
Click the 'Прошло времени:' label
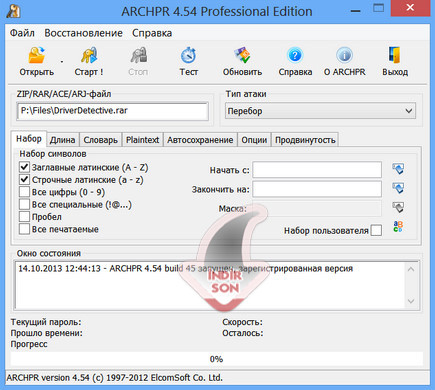tap(47, 333)
